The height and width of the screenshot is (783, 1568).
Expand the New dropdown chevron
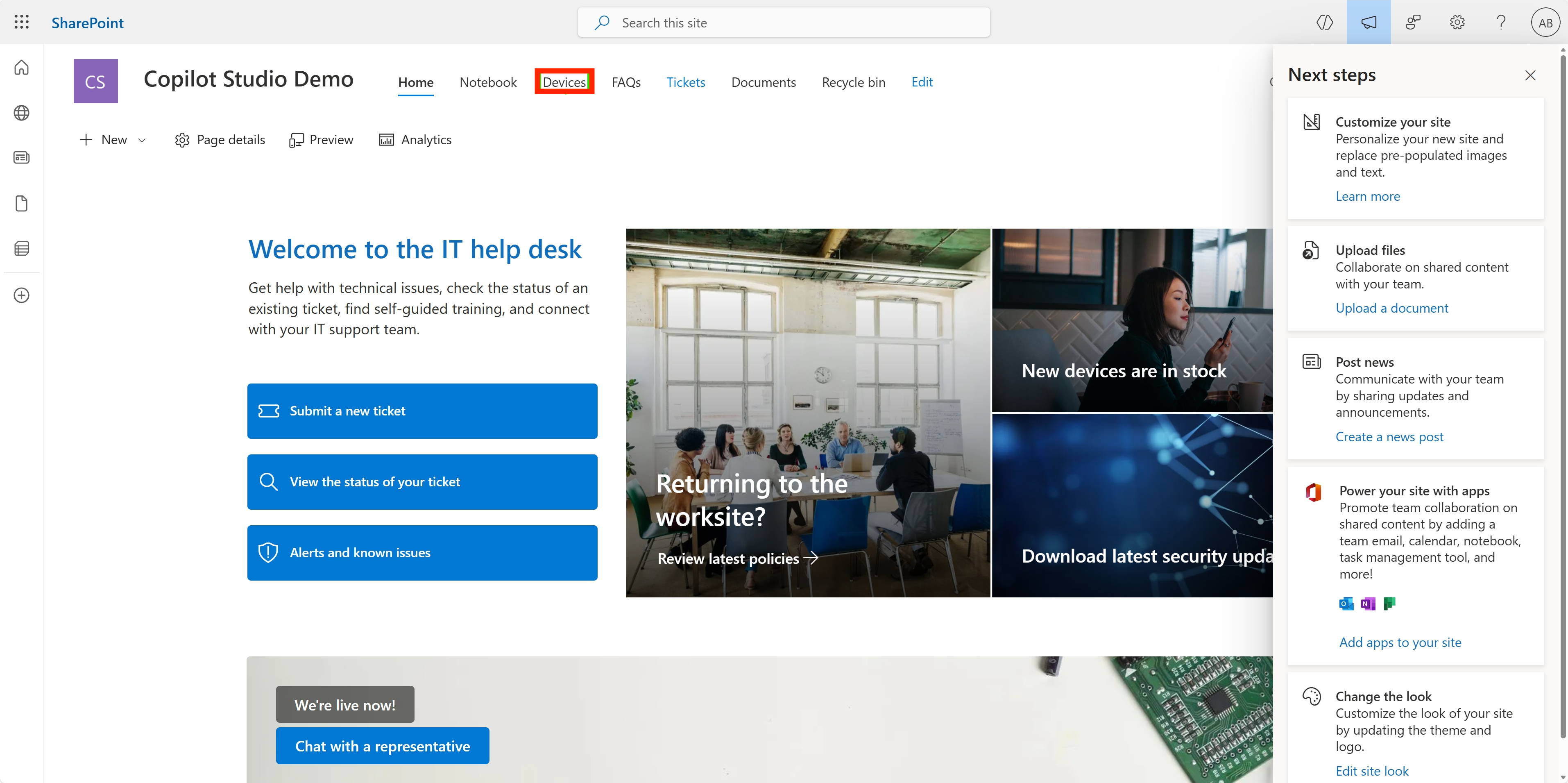pos(142,140)
